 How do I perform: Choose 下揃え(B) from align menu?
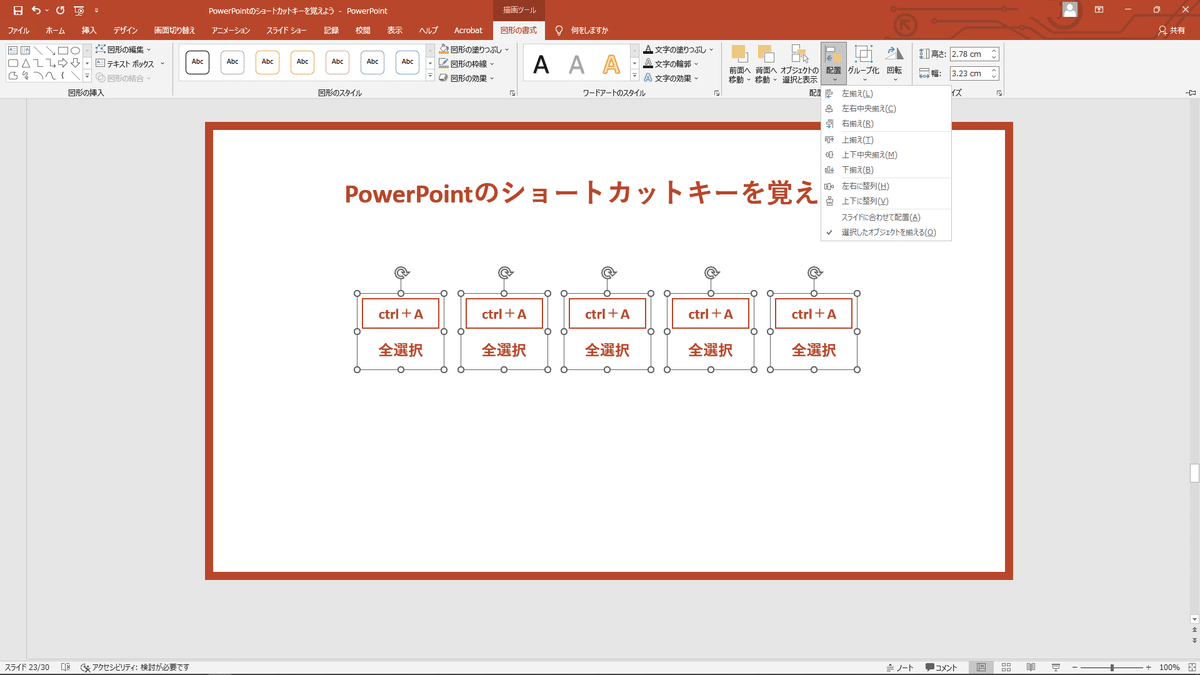tap(885, 170)
